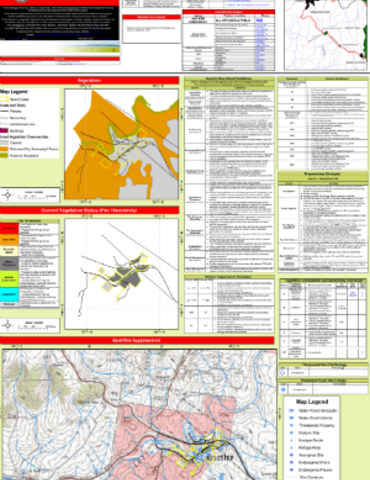Viewport: 370px width, 480px height.
Task: Click the purple Buildings swatch in the Map Legend
Action: [x=4, y=131]
